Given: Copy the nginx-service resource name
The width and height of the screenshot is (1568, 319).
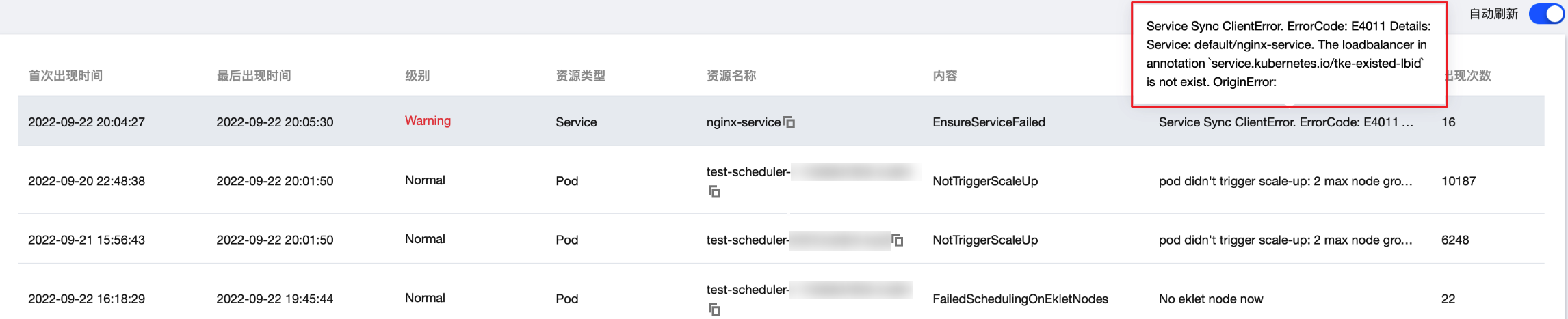Looking at the screenshot, I should [x=789, y=122].
